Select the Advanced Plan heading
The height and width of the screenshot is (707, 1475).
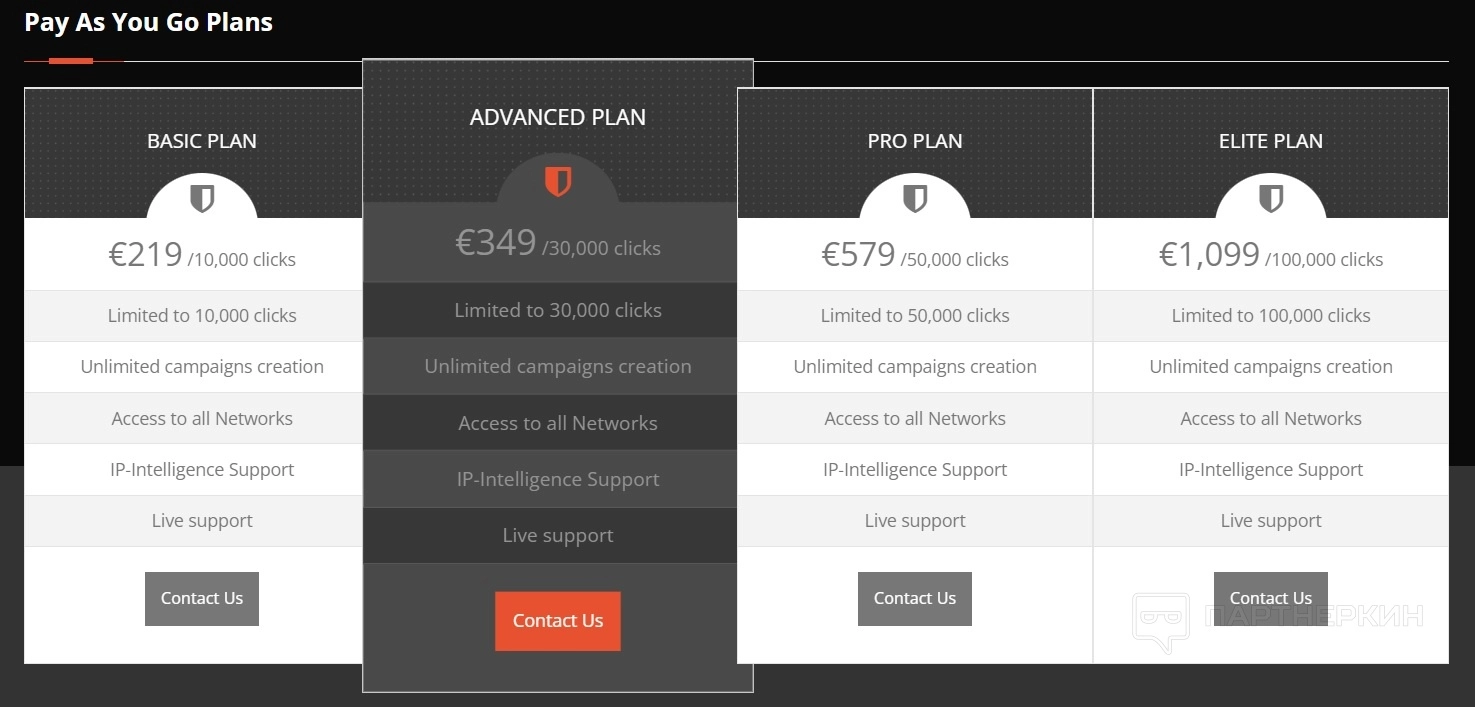[558, 117]
